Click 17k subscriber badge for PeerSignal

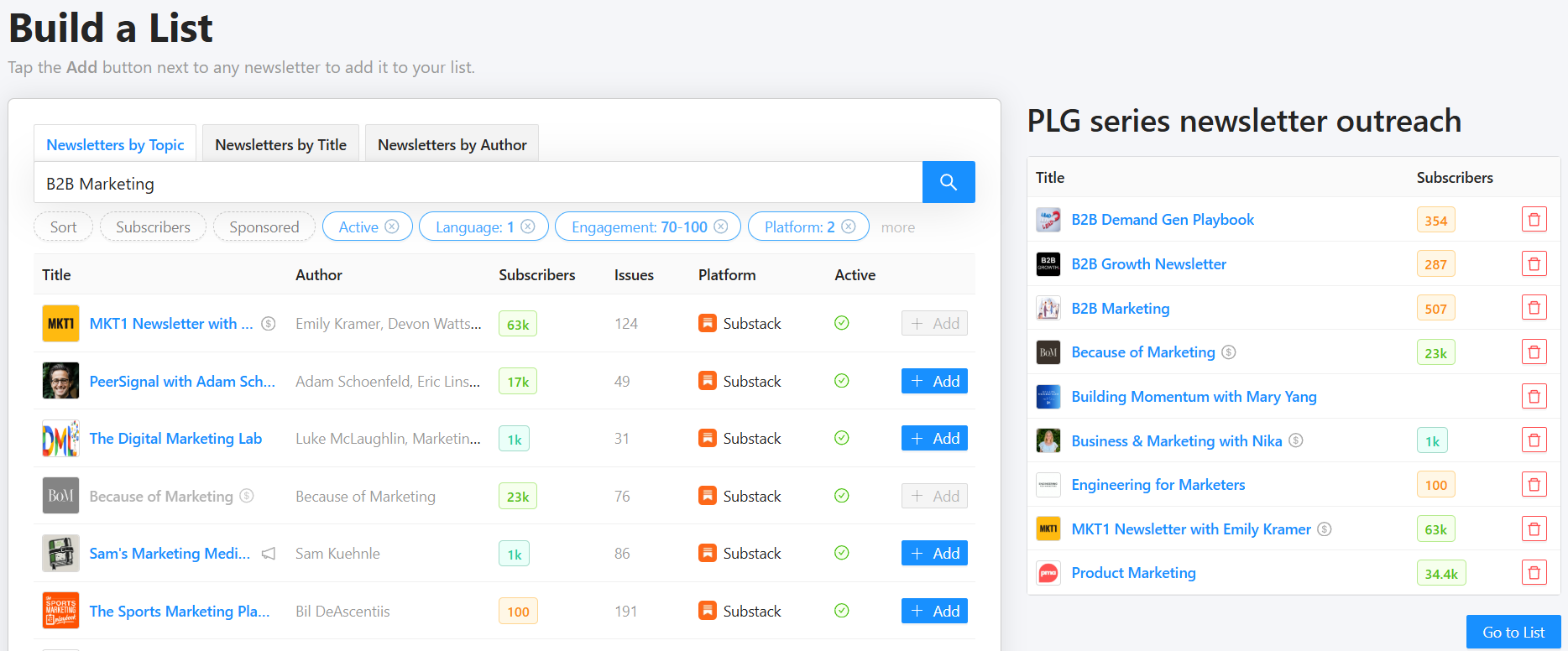pyautogui.click(x=518, y=382)
